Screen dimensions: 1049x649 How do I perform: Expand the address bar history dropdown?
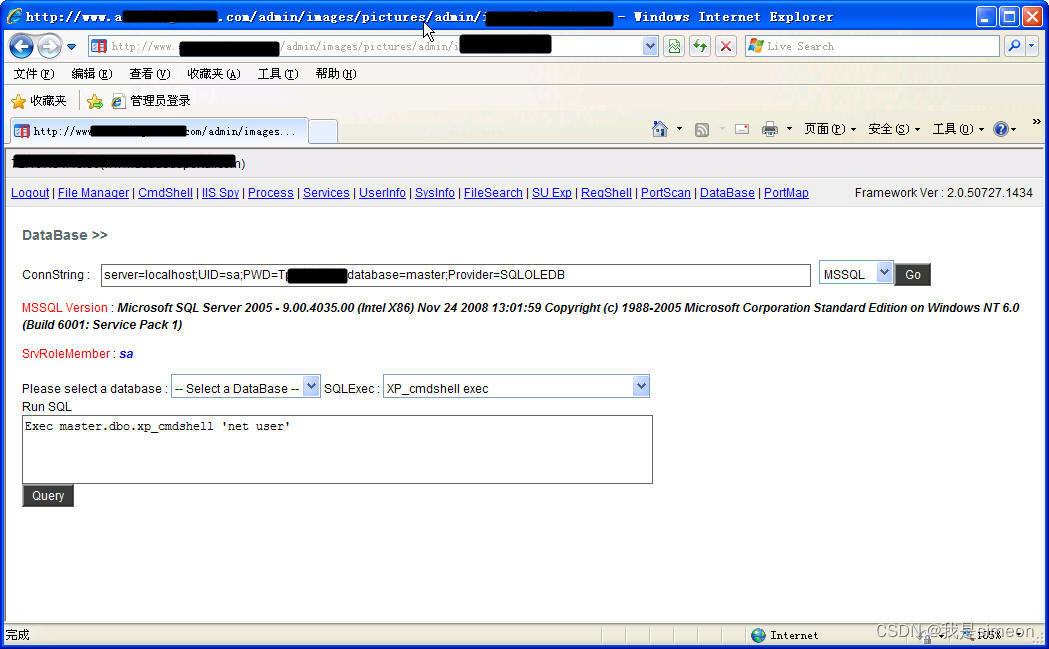point(650,46)
